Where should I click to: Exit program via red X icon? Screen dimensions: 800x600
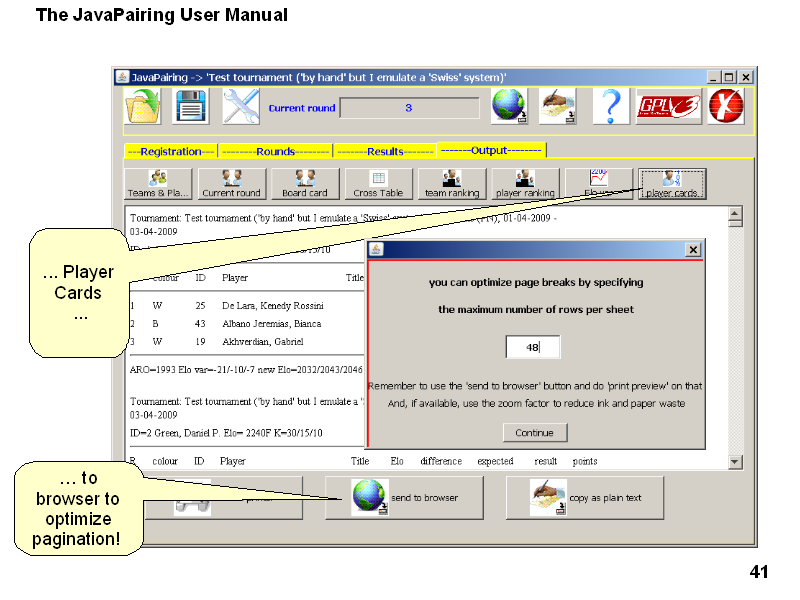tap(726, 106)
